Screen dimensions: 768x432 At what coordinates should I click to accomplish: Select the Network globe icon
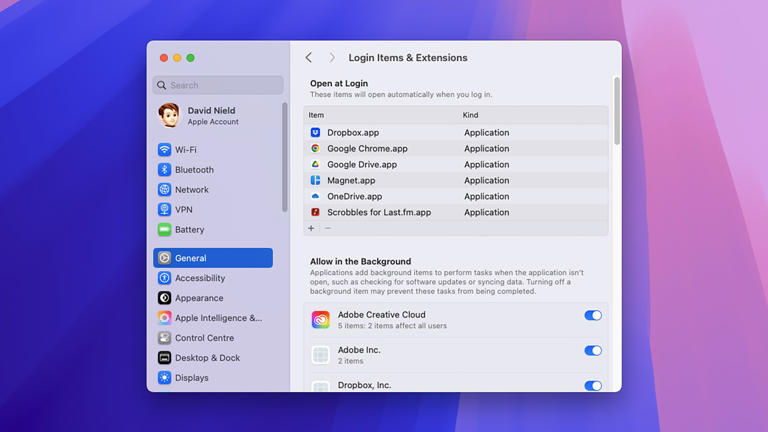pos(165,190)
